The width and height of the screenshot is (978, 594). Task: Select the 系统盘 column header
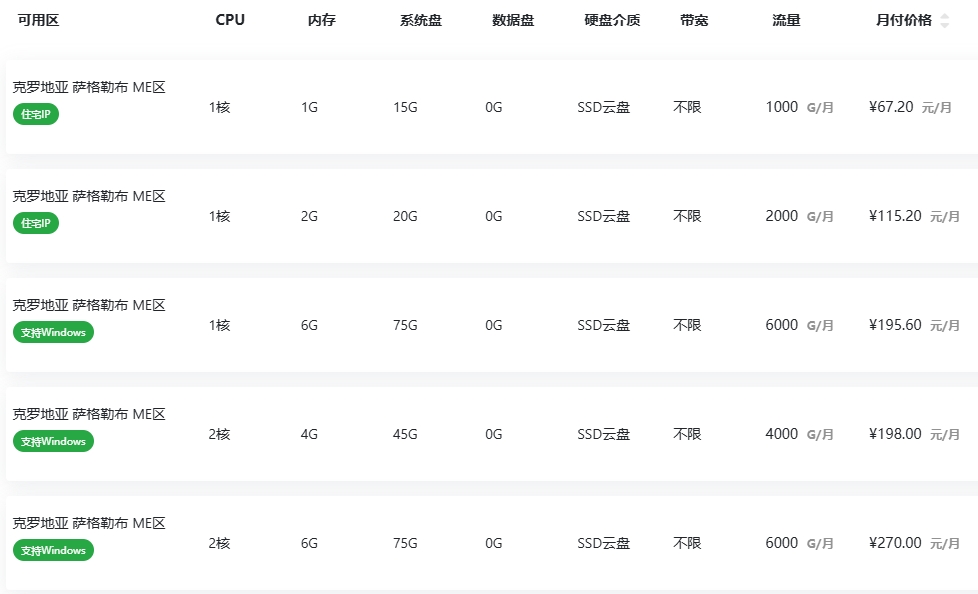(420, 20)
